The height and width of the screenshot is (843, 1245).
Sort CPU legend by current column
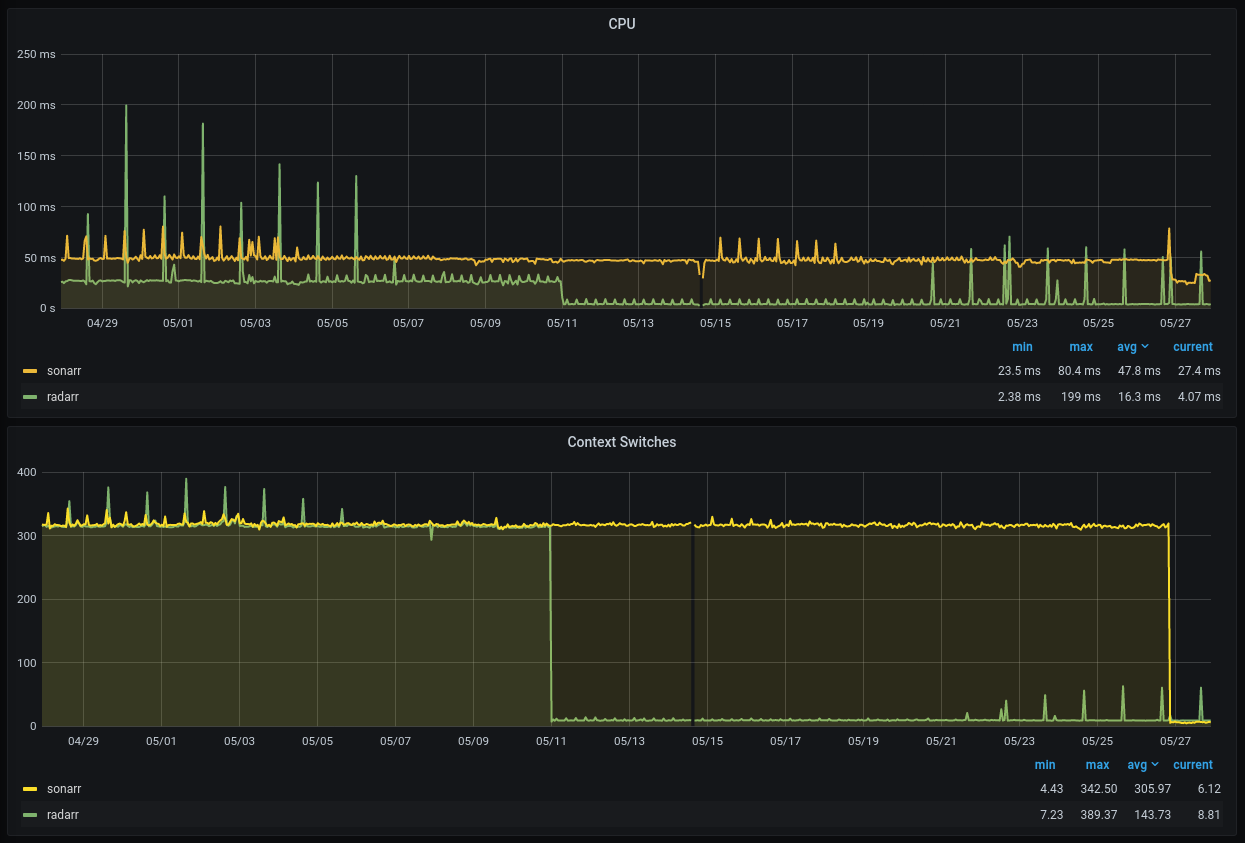tap(1193, 347)
